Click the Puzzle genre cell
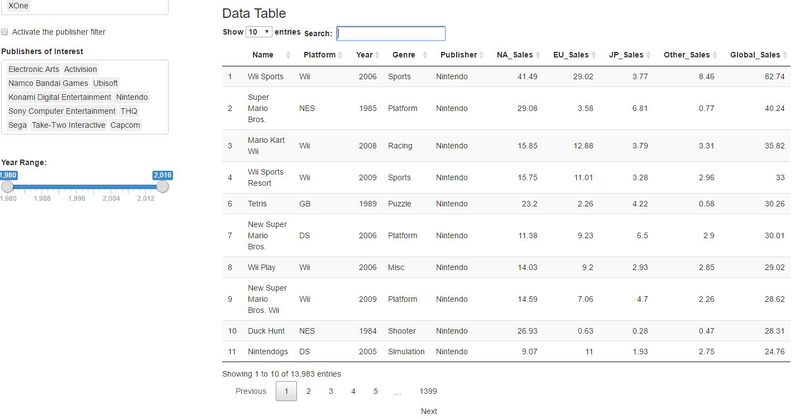This screenshot has width=800, height=419. (399, 204)
